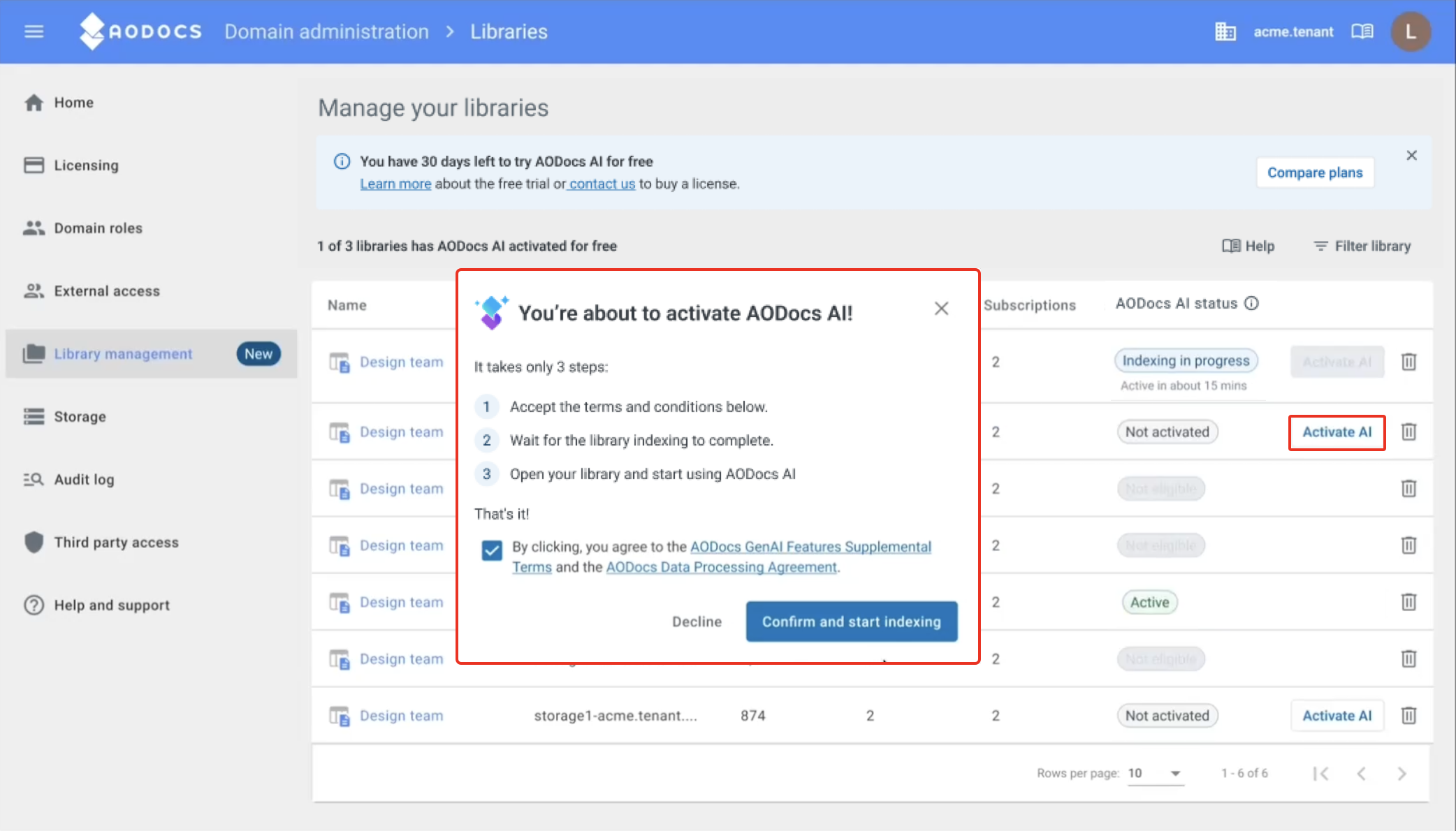Open the documentation book icon in header

tap(1362, 31)
